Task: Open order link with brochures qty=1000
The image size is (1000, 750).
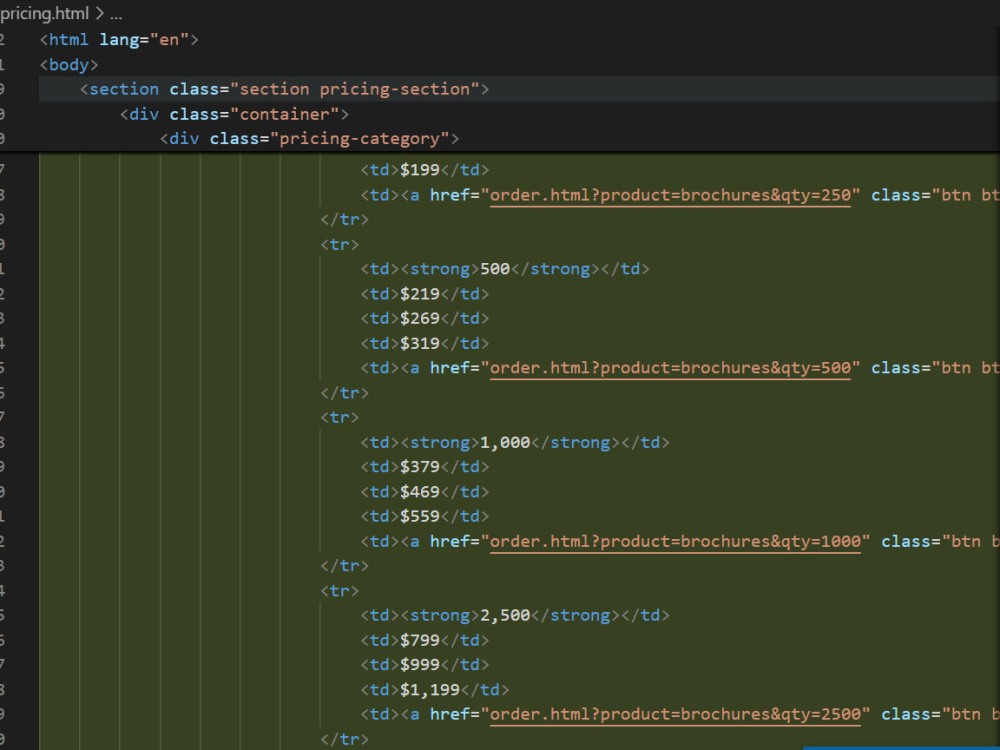Action: tap(675, 541)
